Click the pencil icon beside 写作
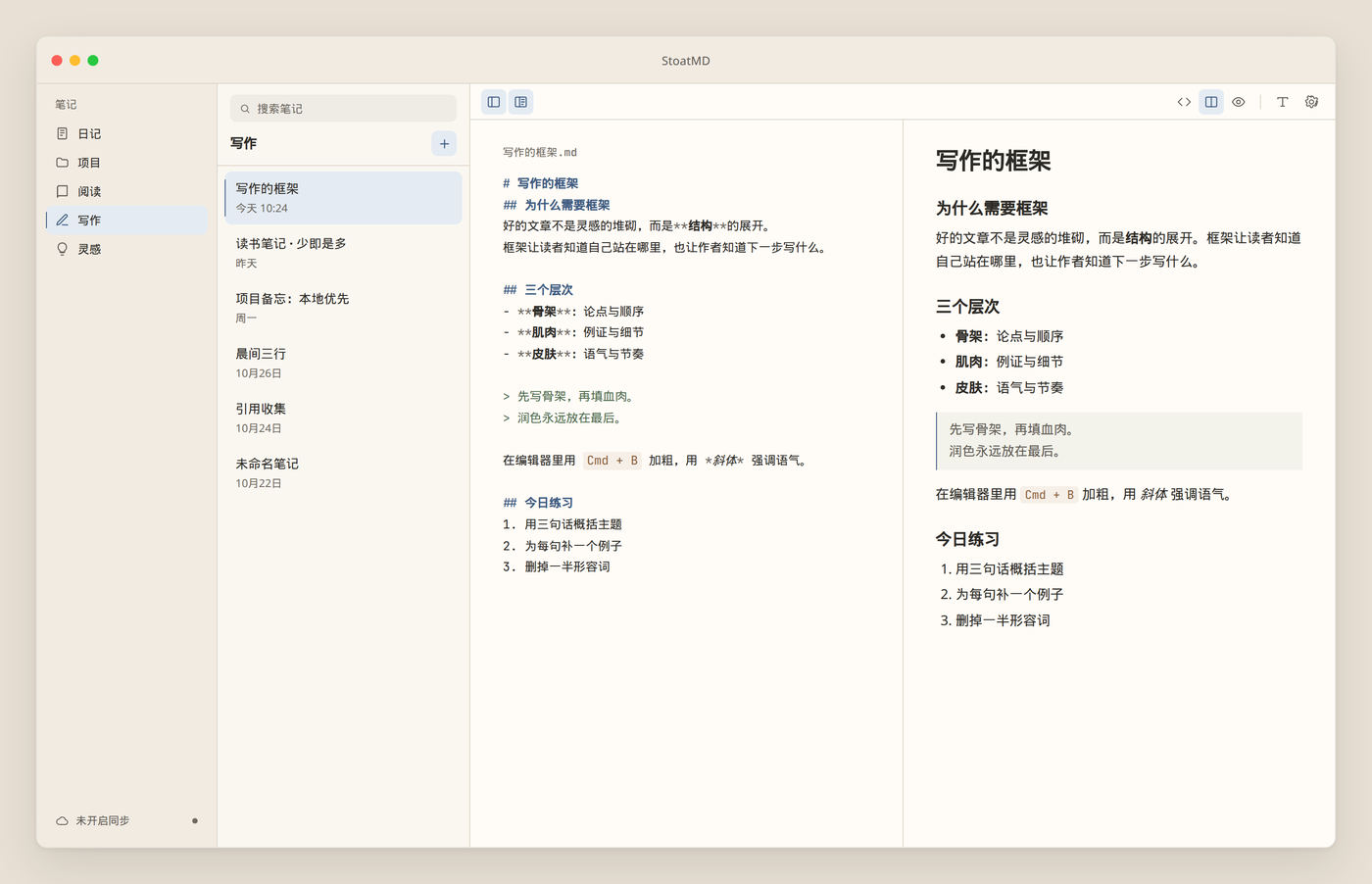This screenshot has width=1372, height=884. 63,221
